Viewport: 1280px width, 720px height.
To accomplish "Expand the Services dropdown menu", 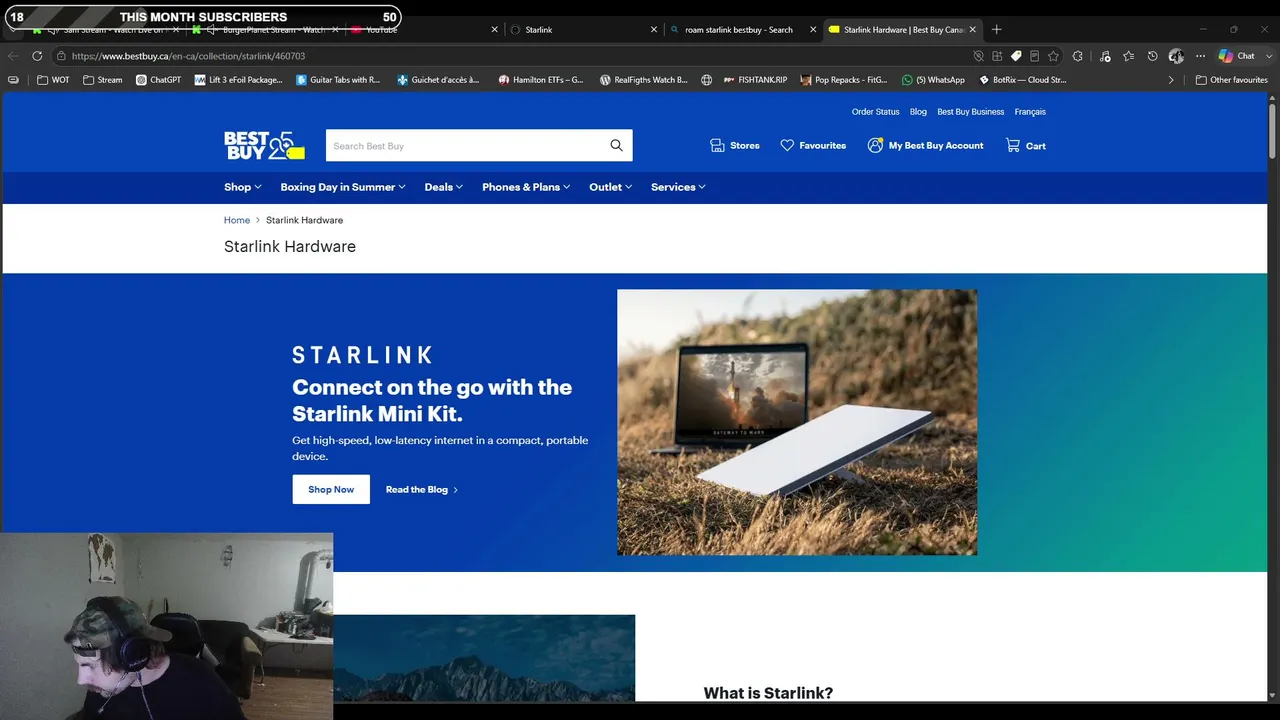I will tap(678, 187).
